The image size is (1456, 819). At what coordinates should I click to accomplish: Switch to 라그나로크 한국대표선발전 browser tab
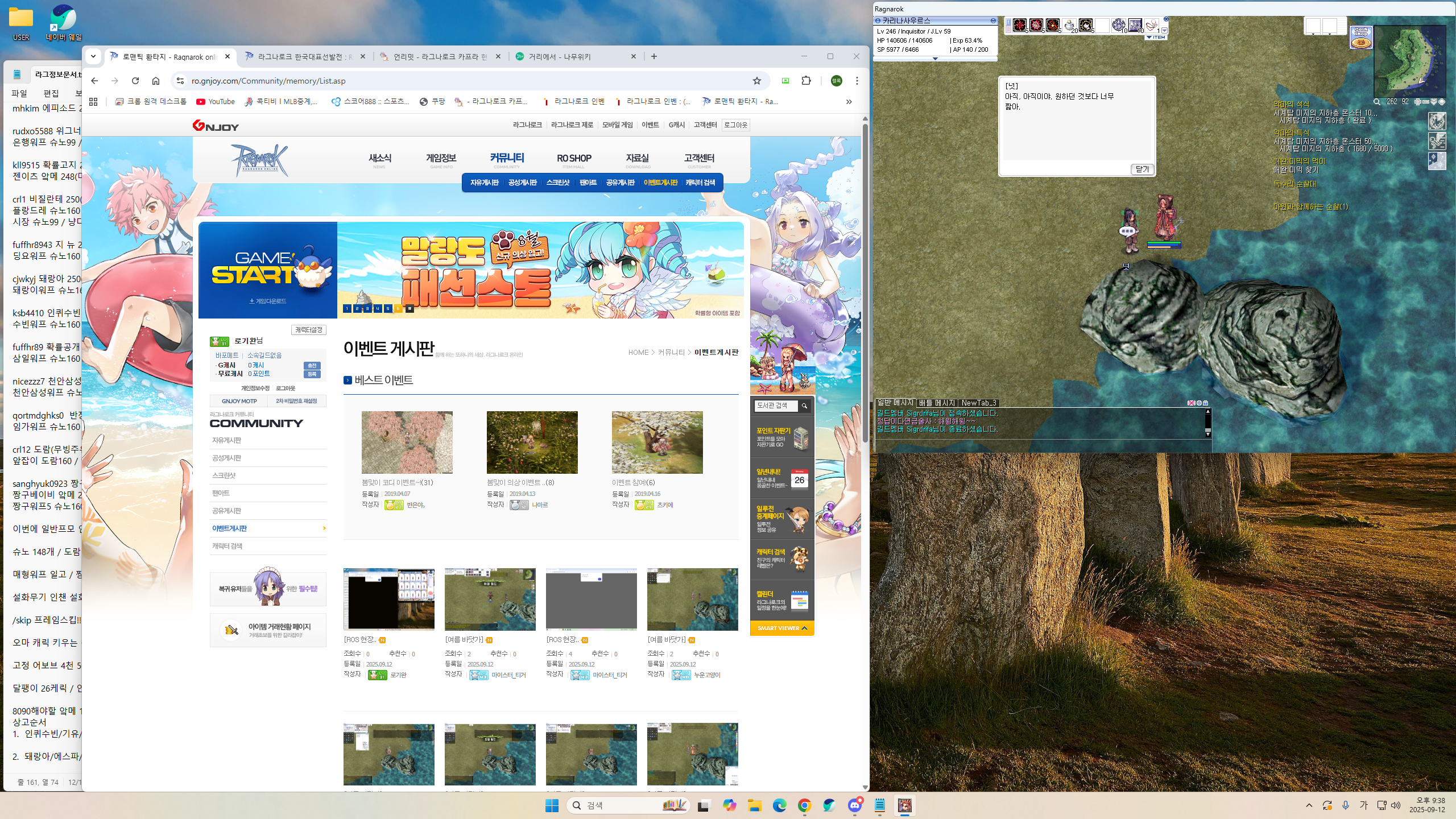[x=305, y=57]
